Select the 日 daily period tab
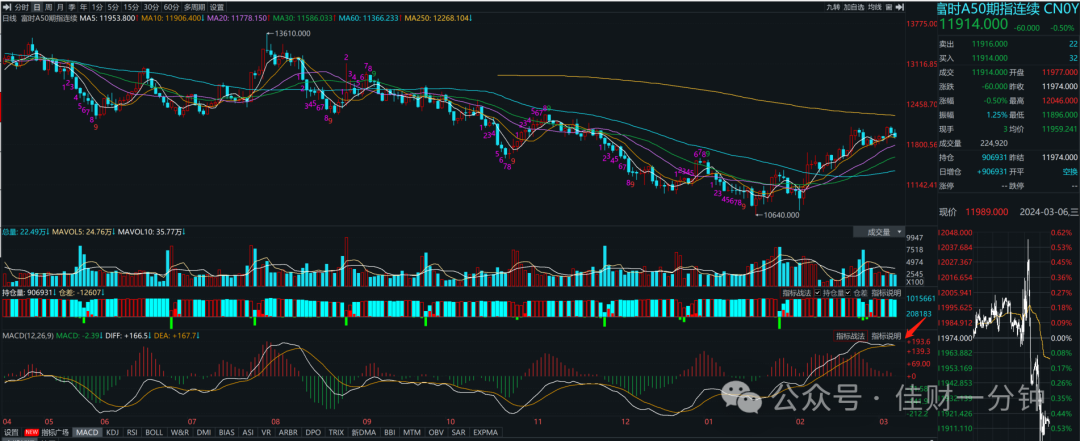This screenshot has height=441, width=1080. [37, 7]
